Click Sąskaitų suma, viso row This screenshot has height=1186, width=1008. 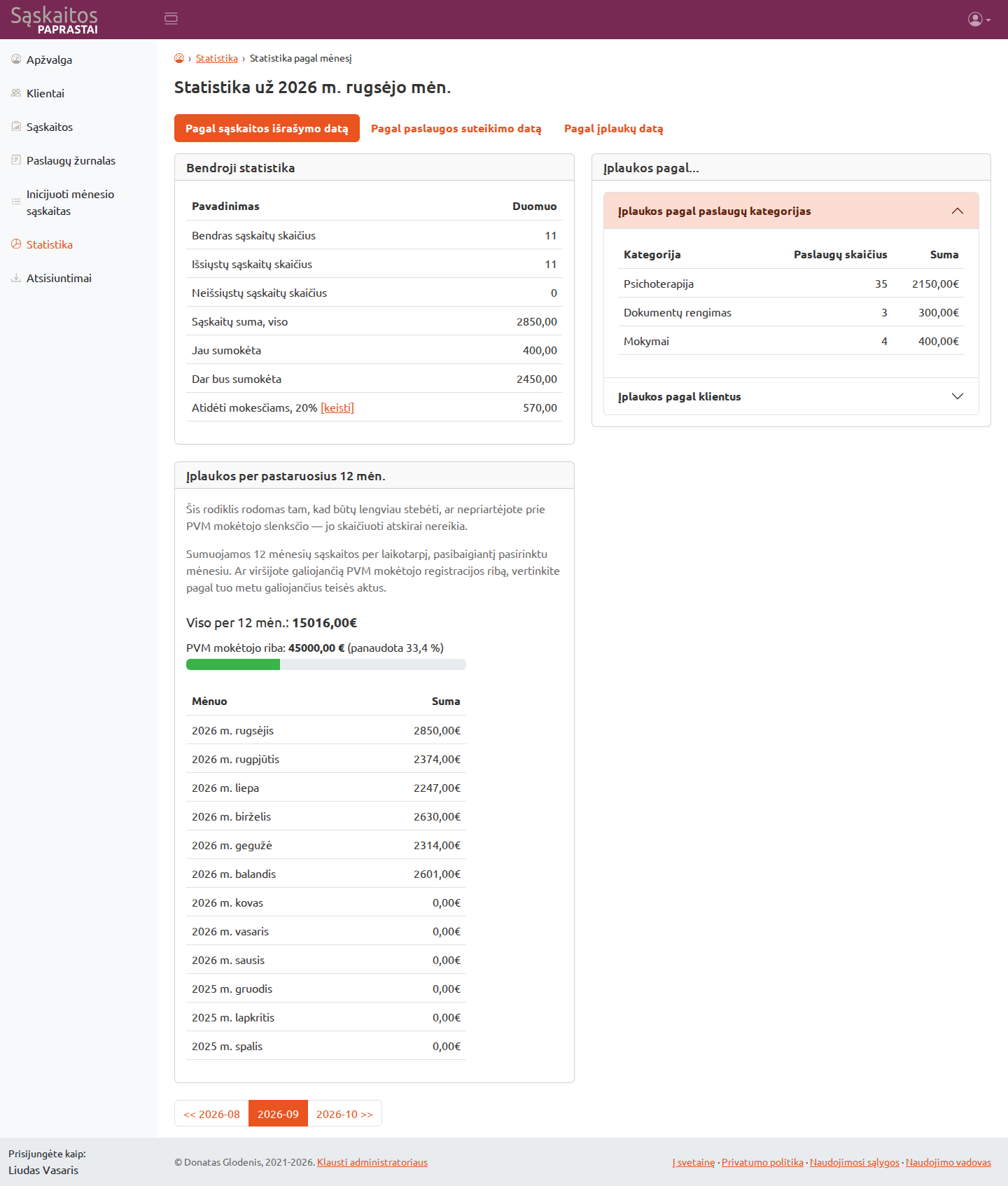[x=374, y=321]
